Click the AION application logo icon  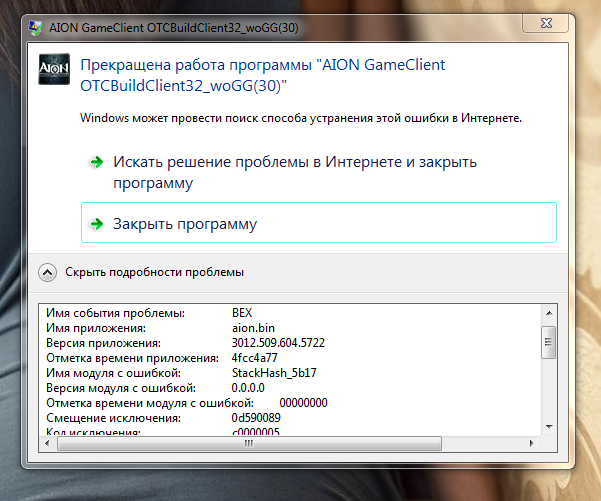pos(54,69)
